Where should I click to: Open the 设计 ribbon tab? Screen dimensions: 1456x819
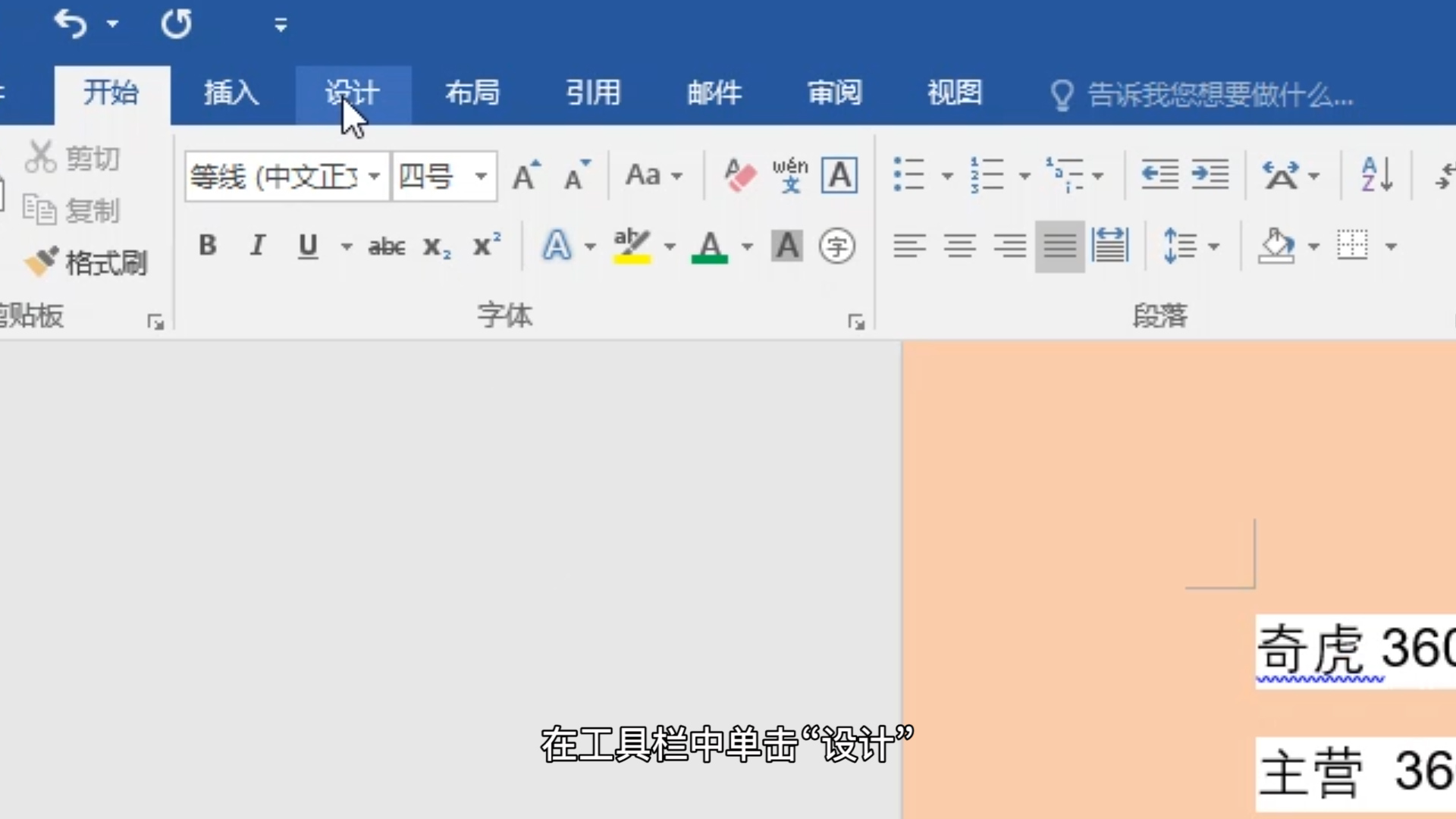point(353,93)
